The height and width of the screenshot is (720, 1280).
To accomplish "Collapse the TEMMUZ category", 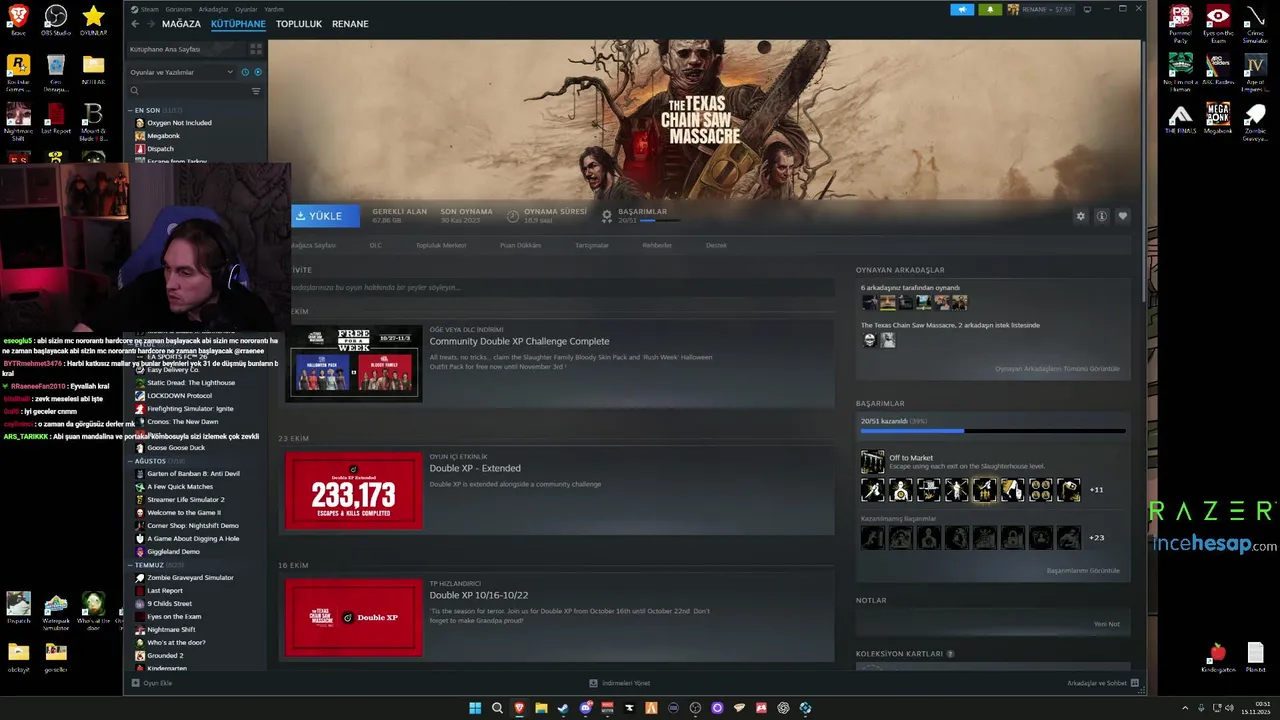I will 130,565.
